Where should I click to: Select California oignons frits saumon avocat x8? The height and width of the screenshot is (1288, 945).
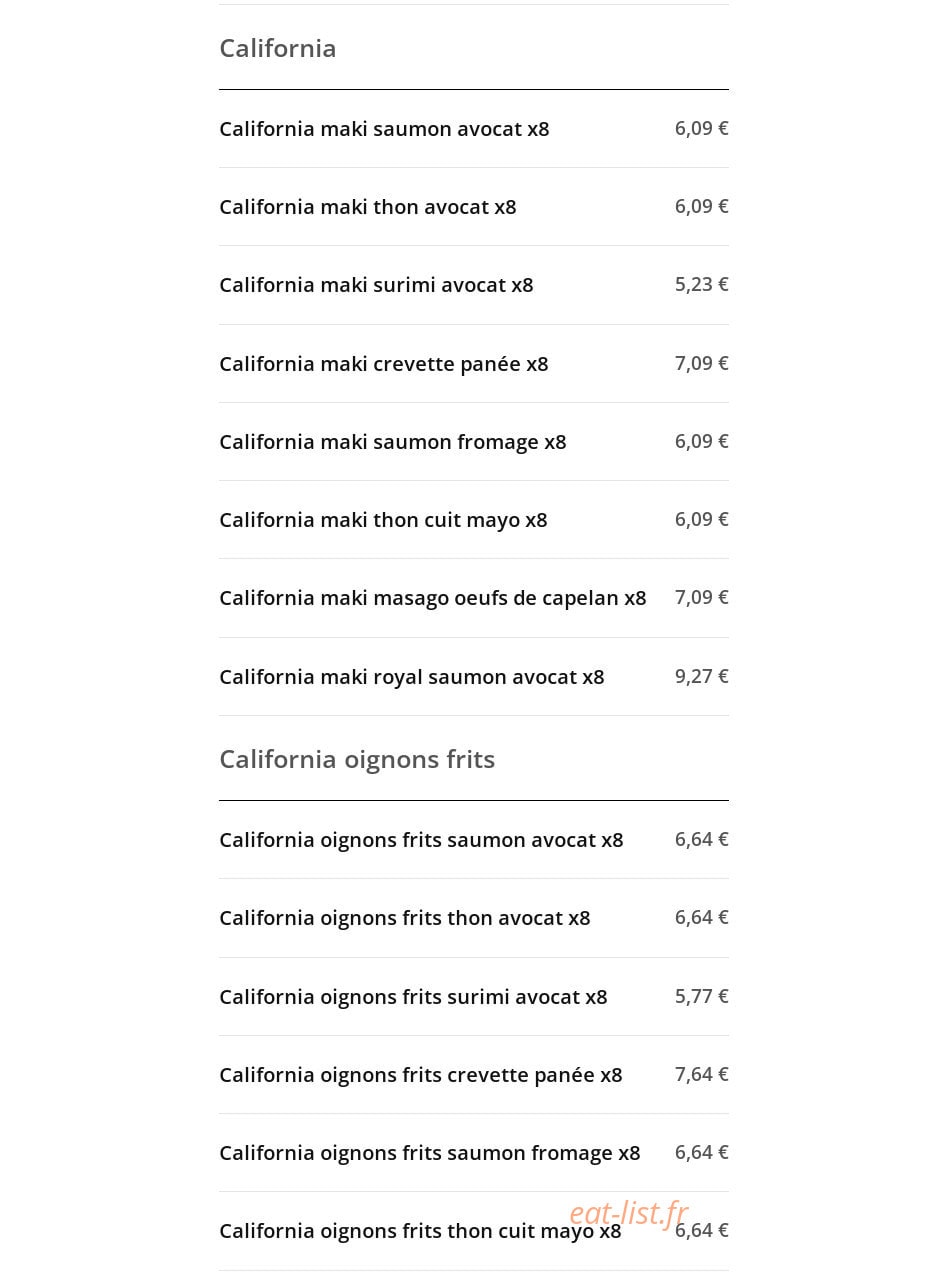tap(474, 840)
